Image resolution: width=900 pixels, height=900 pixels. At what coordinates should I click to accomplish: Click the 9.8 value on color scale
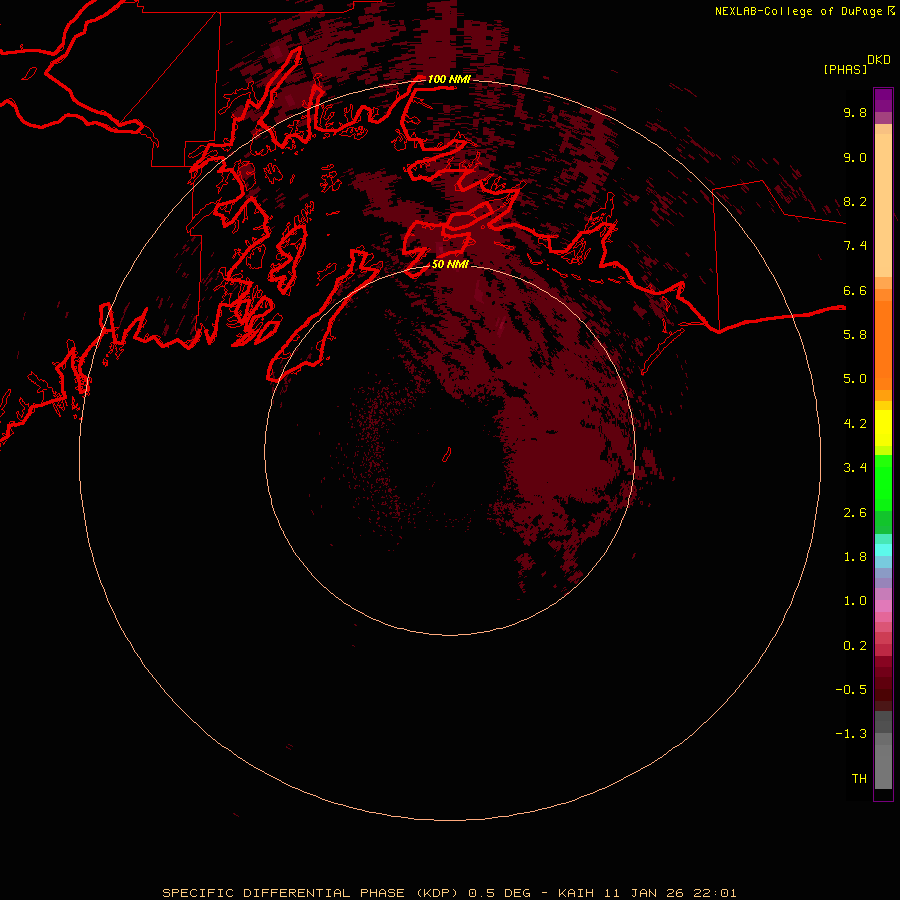[855, 112]
